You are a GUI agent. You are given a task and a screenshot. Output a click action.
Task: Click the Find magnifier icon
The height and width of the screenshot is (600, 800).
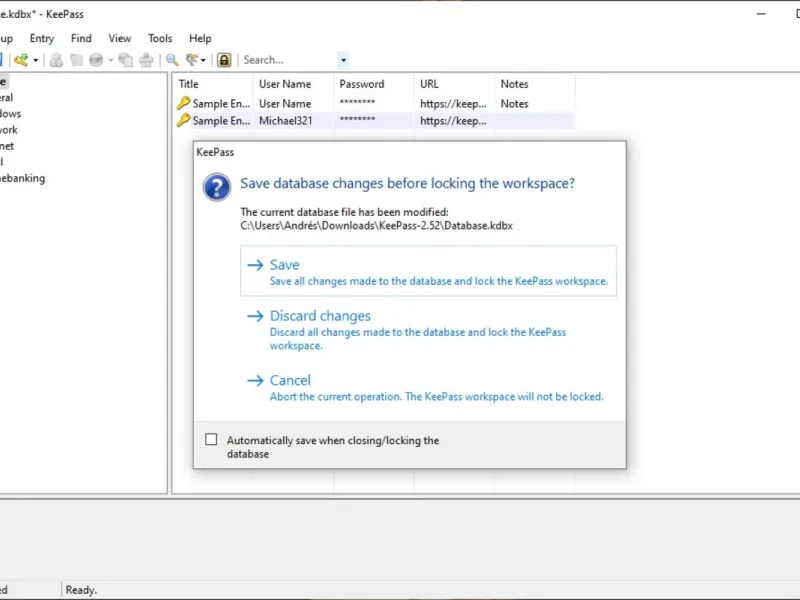pyautogui.click(x=172, y=60)
